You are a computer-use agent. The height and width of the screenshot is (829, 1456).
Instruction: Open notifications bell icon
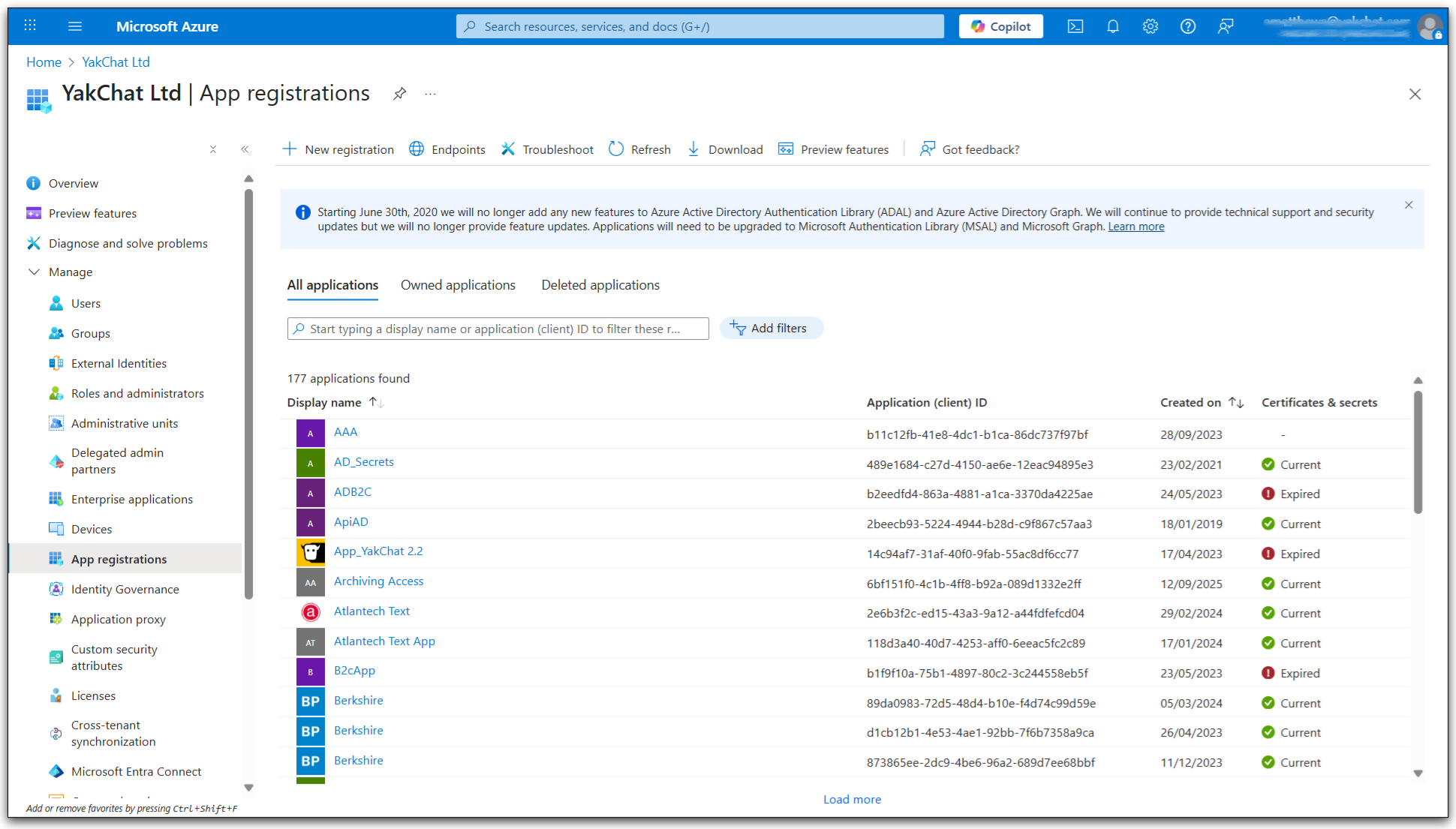tap(1112, 27)
